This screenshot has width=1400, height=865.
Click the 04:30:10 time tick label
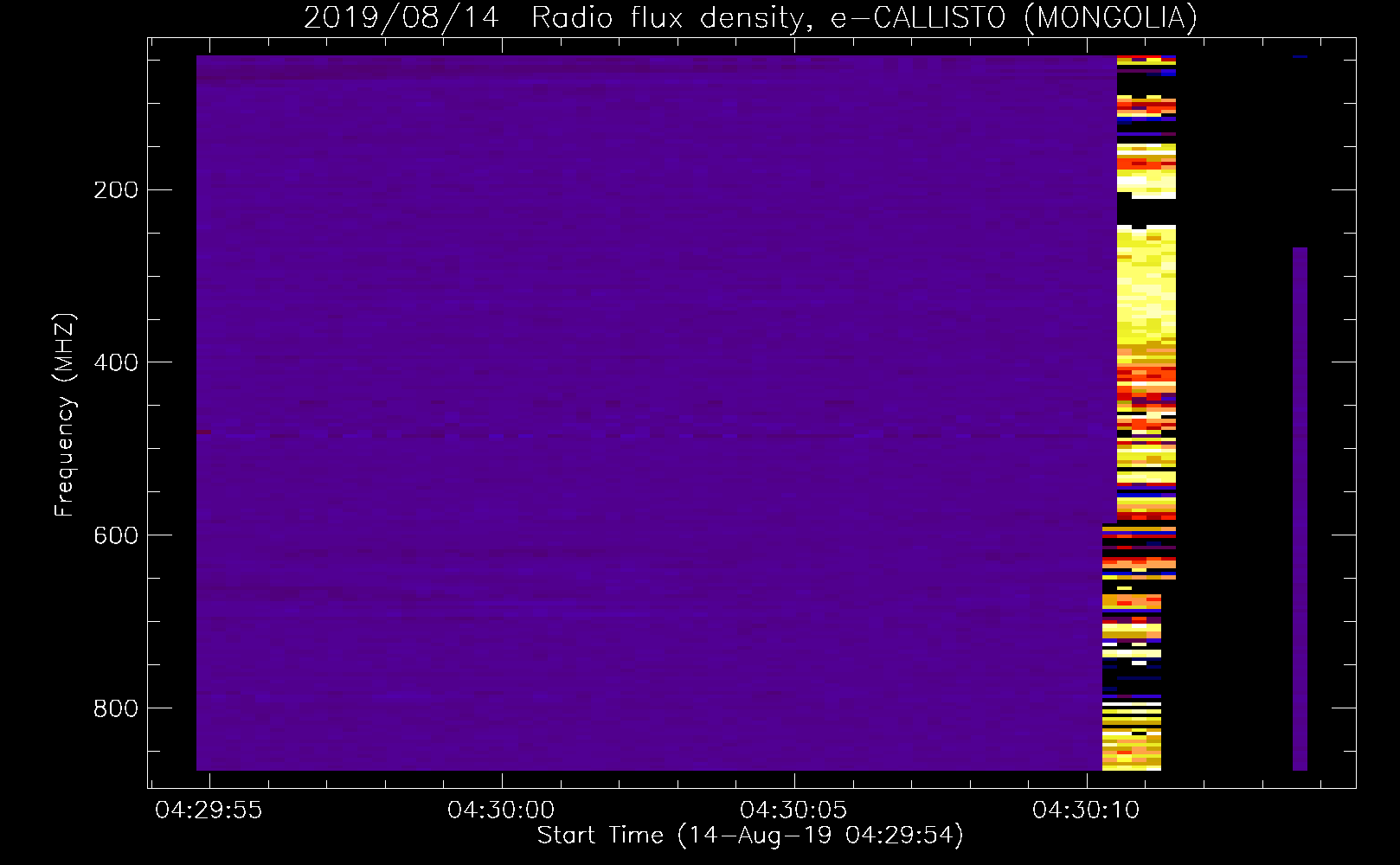pos(1086,811)
